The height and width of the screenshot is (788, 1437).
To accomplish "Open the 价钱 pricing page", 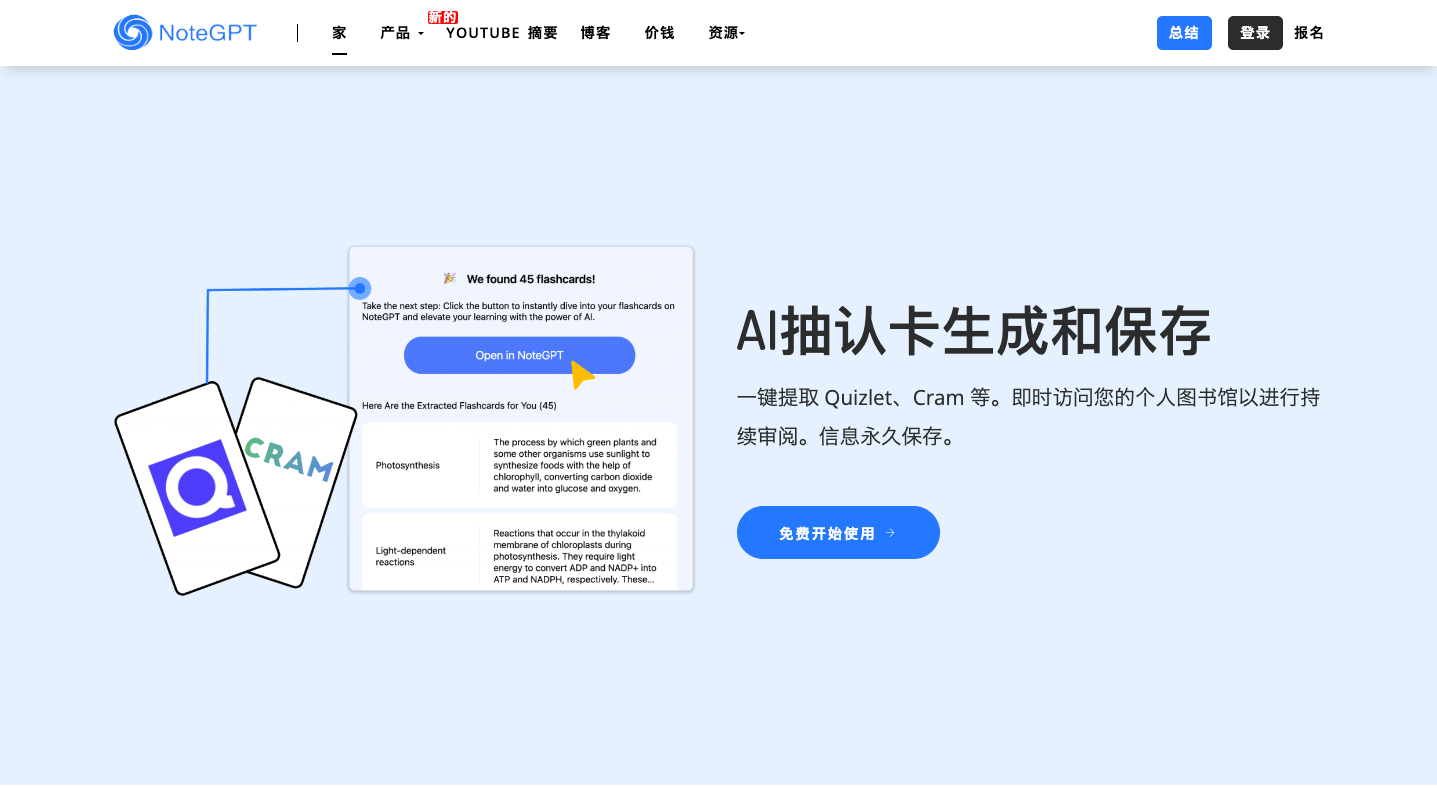I will pyautogui.click(x=659, y=33).
